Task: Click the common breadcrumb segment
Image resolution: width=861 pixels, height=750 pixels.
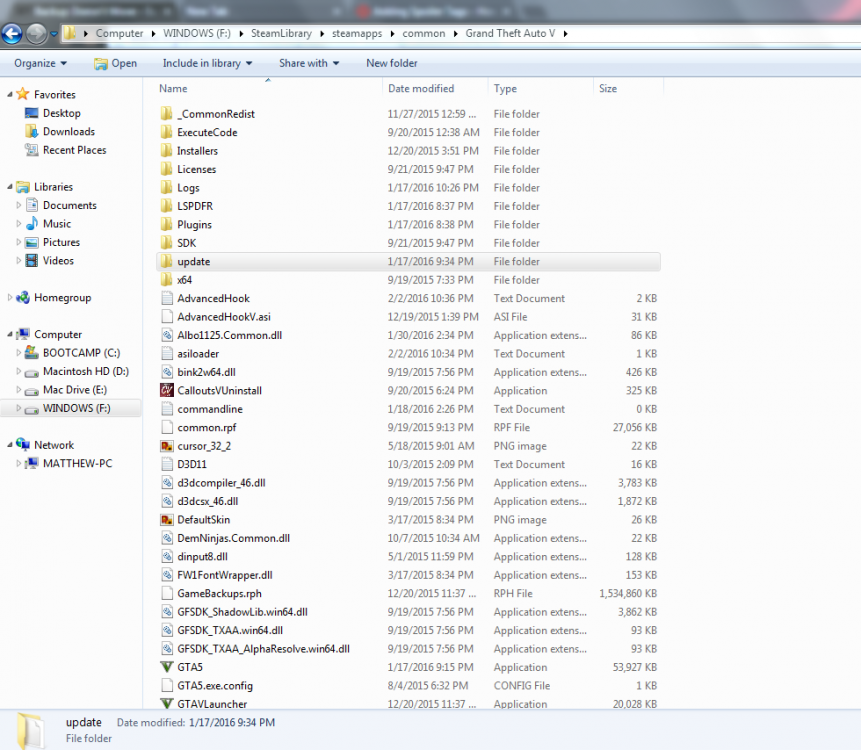Action: (x=423, y=33)
